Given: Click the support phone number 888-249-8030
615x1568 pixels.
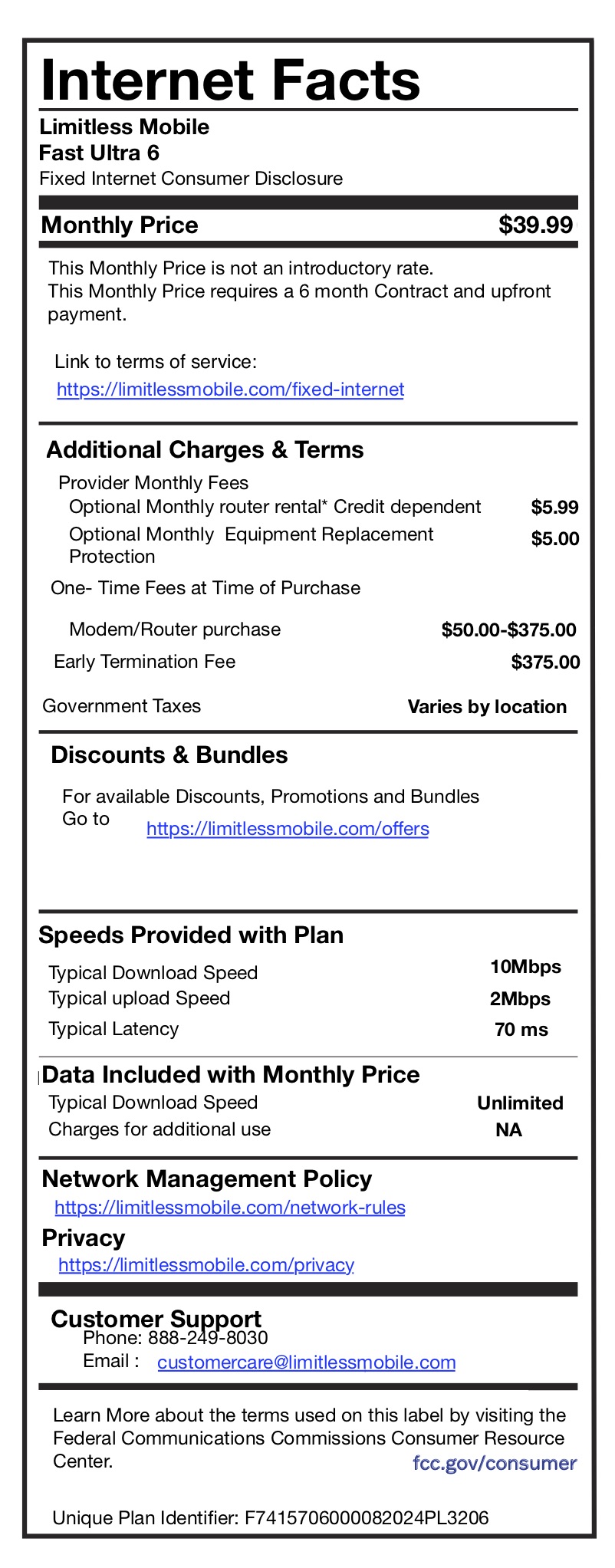Looking at the screenshot, I should [208, 1338].
